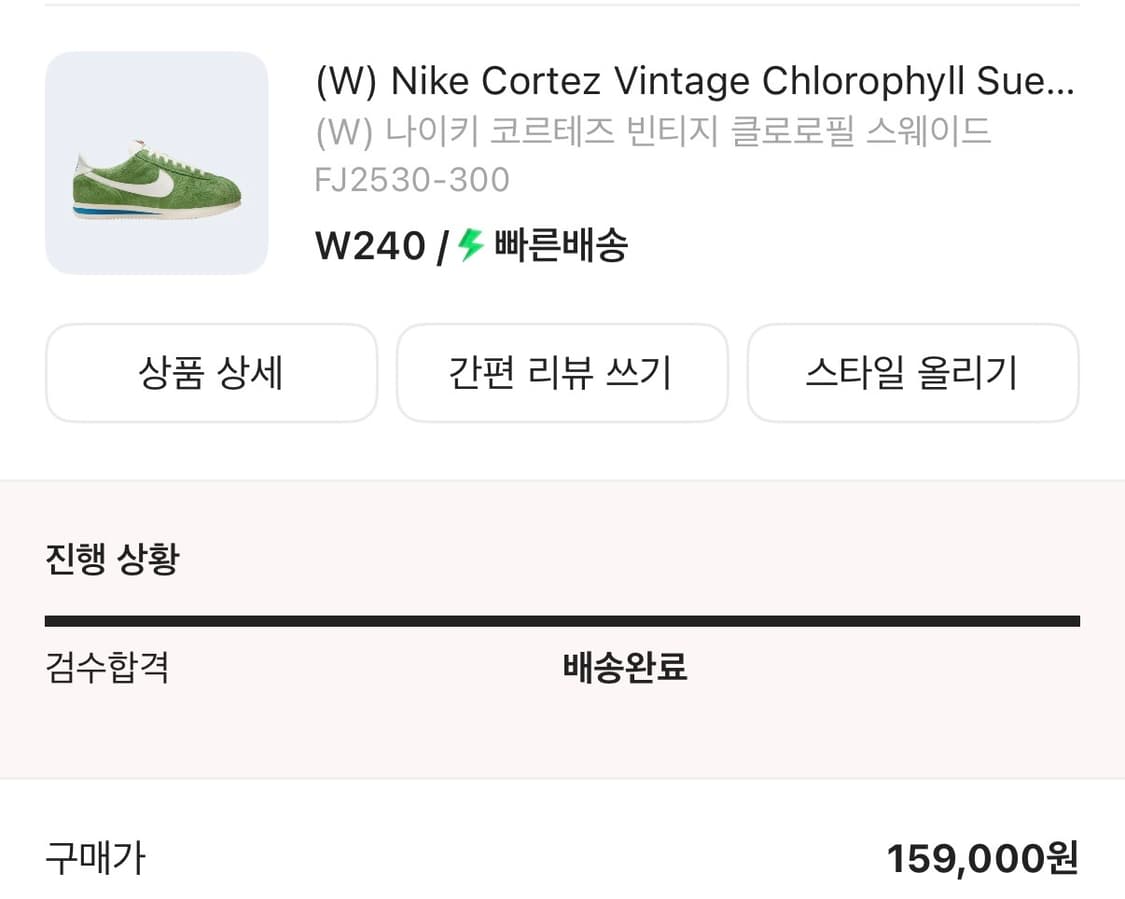
Task: Click the model number FJ2530-300
Action: click(412, 180)
